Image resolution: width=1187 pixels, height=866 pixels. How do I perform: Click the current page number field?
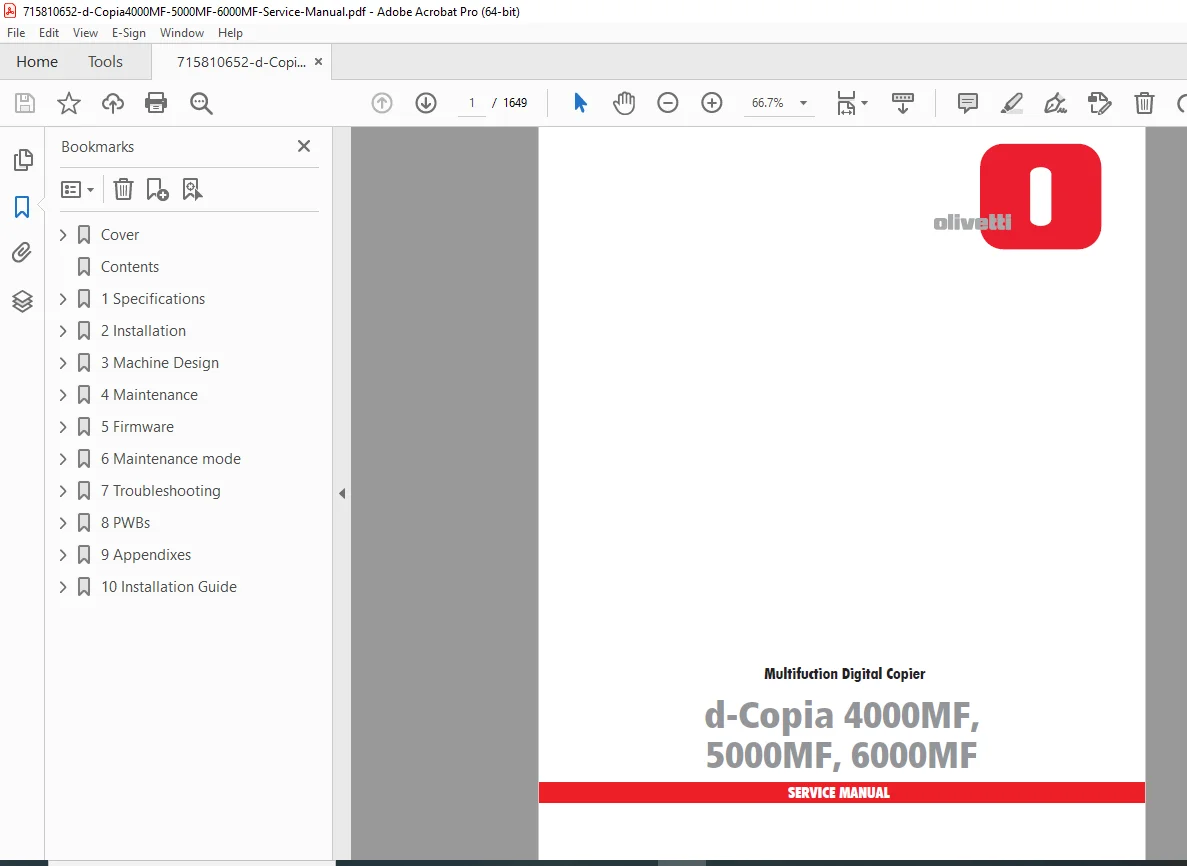472,103
